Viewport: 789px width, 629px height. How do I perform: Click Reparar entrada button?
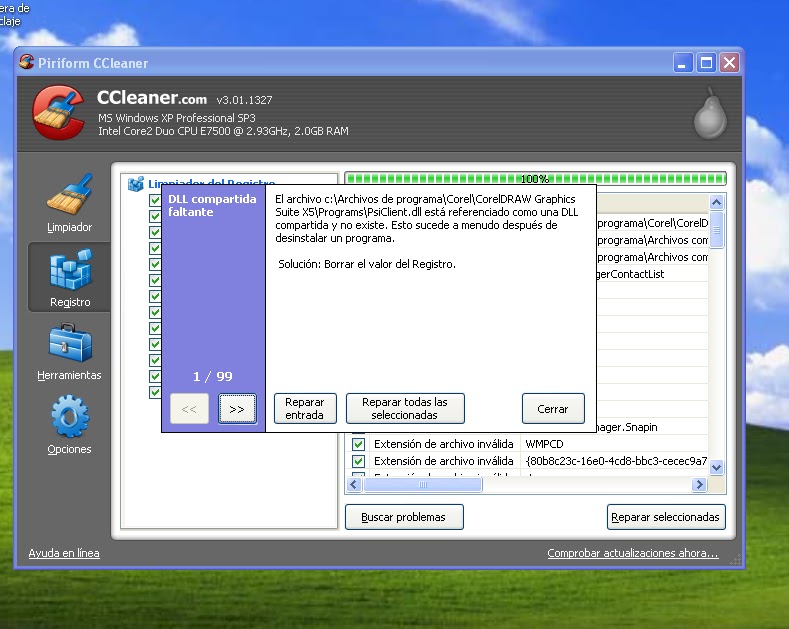305,409
